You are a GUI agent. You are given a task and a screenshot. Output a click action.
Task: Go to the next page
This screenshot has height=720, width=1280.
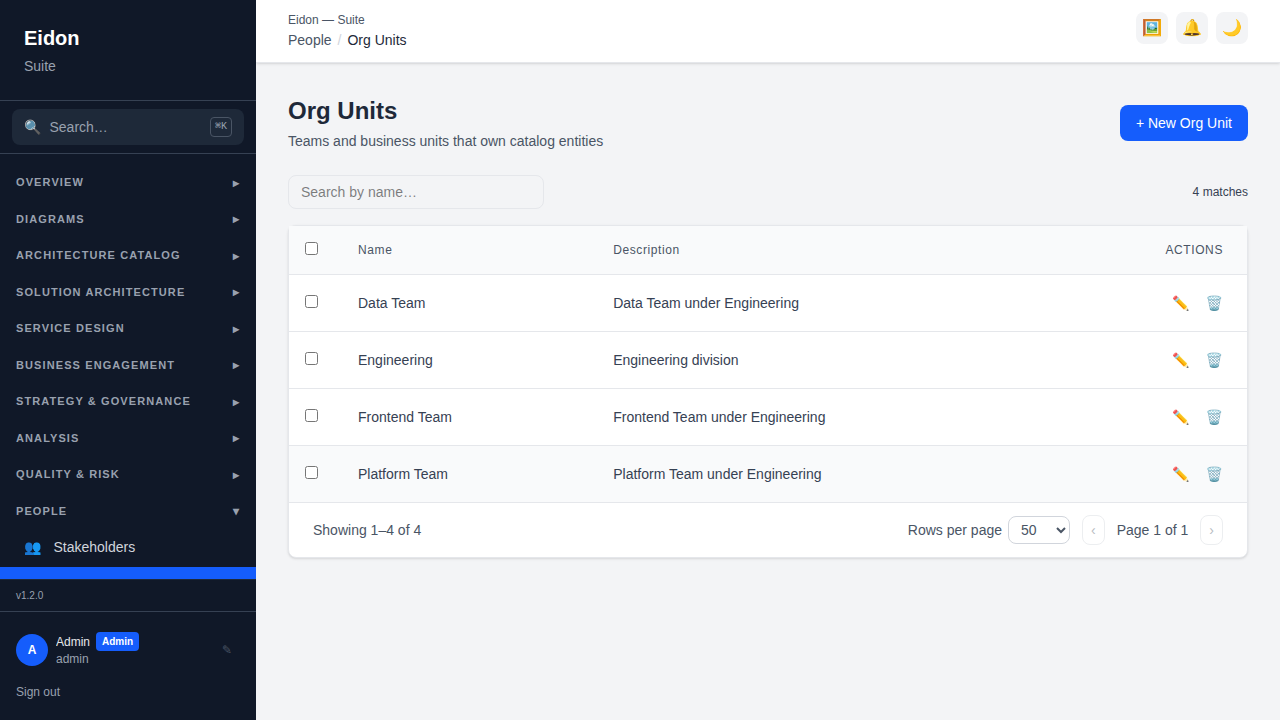1211,530
